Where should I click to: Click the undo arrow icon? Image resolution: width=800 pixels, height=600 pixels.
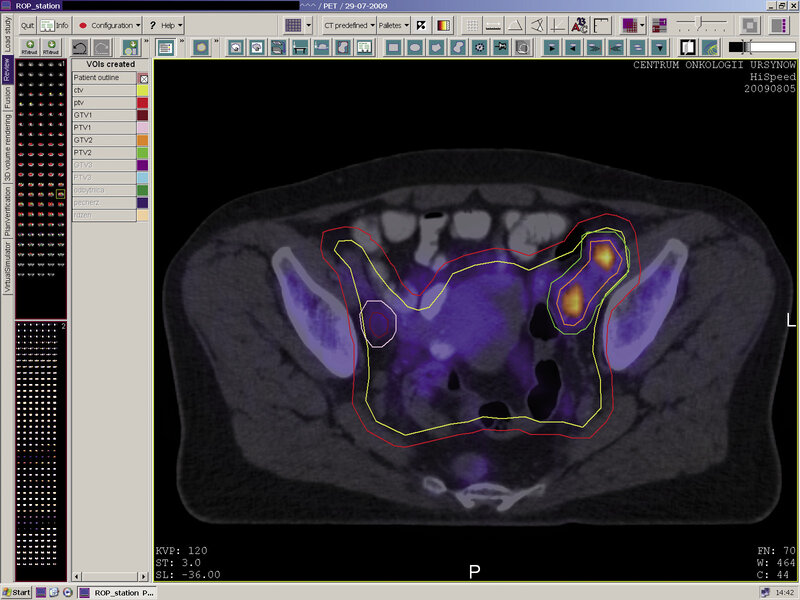[80, 48]
